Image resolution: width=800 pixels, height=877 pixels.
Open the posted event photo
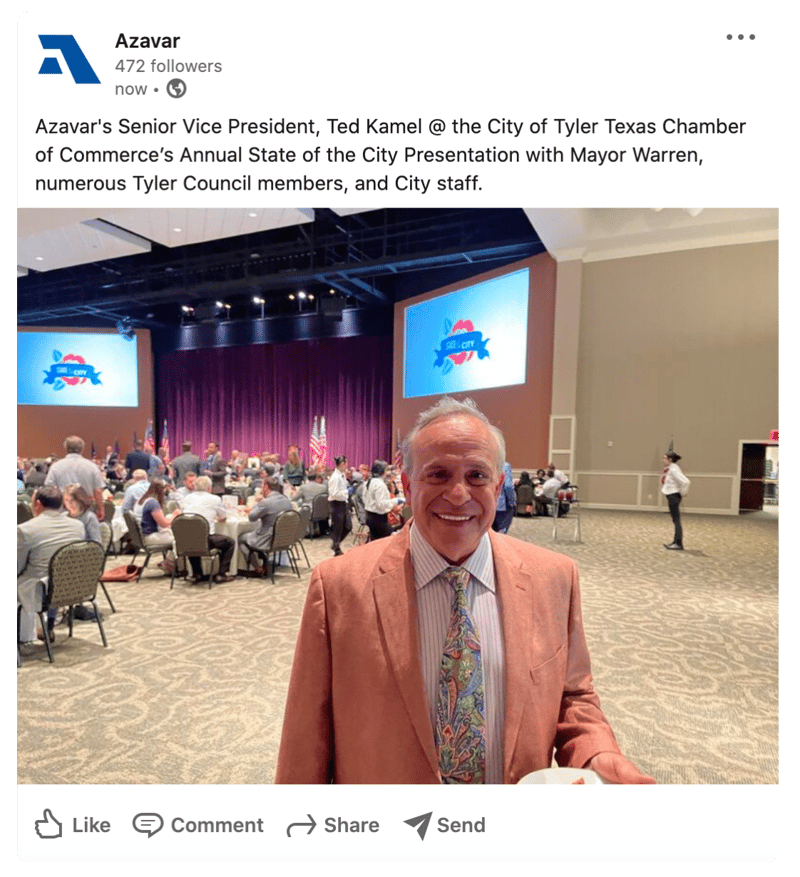point(398,496)
